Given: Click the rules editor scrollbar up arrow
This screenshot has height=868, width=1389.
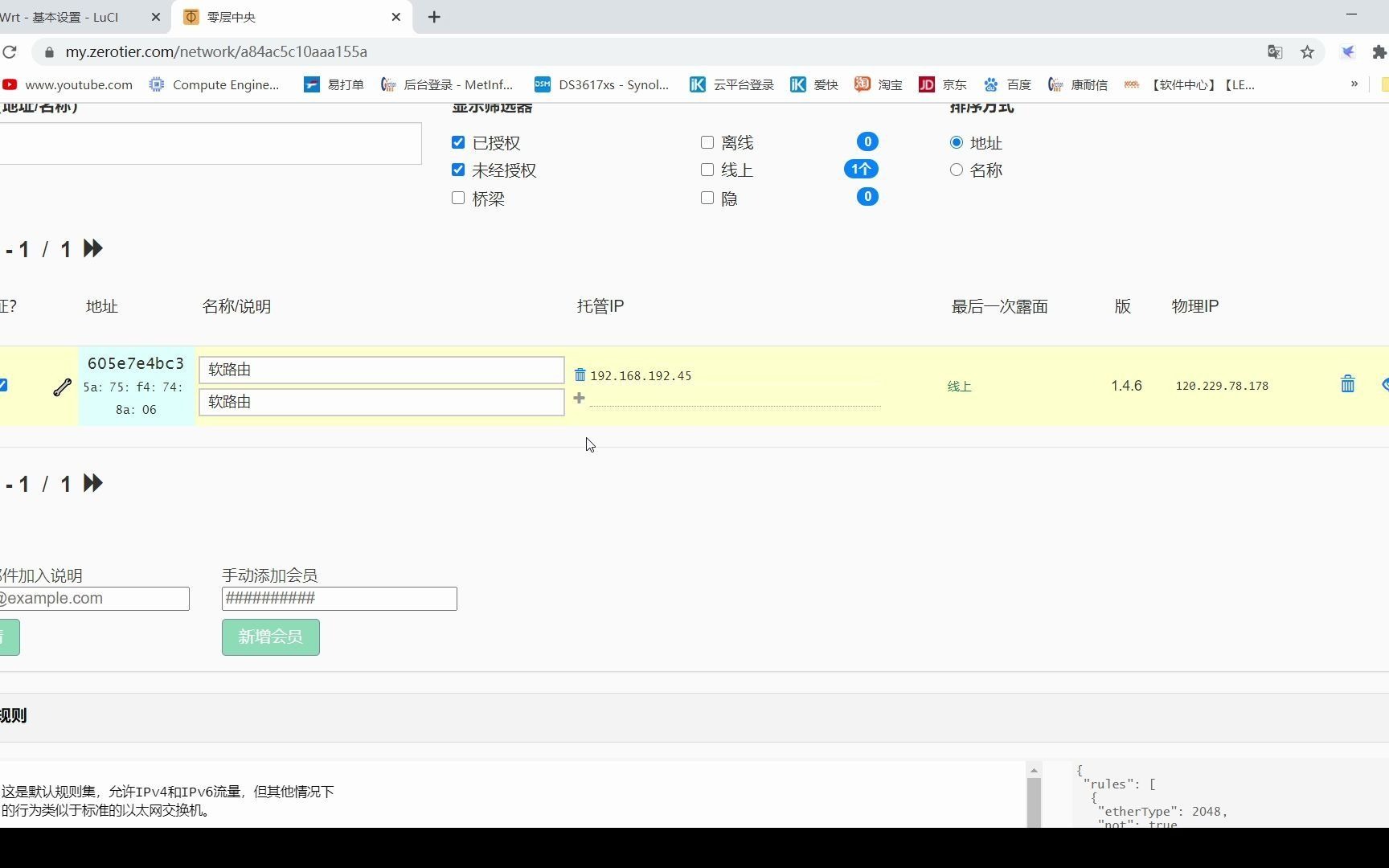Looking at the screenshot, I should (1035, 770).
